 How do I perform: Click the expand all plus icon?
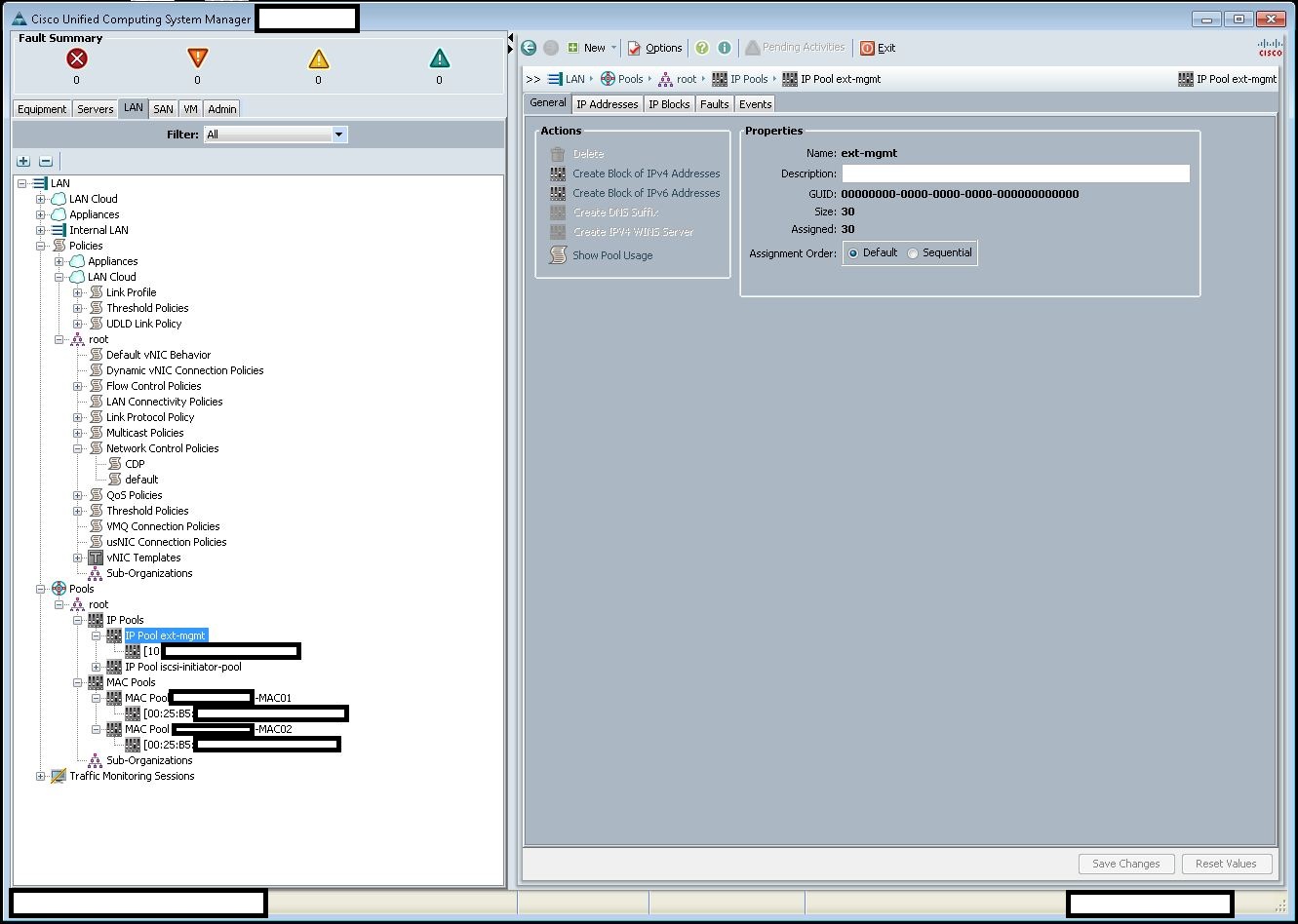point(23,161)
